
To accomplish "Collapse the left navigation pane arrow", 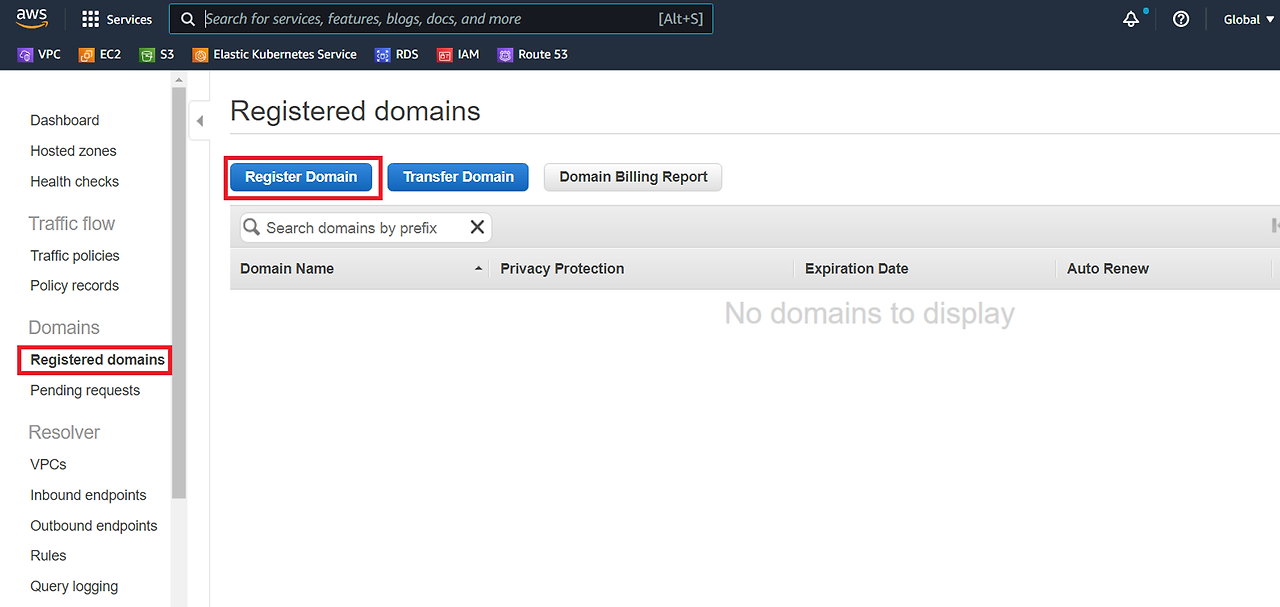I will coord(200,121).
